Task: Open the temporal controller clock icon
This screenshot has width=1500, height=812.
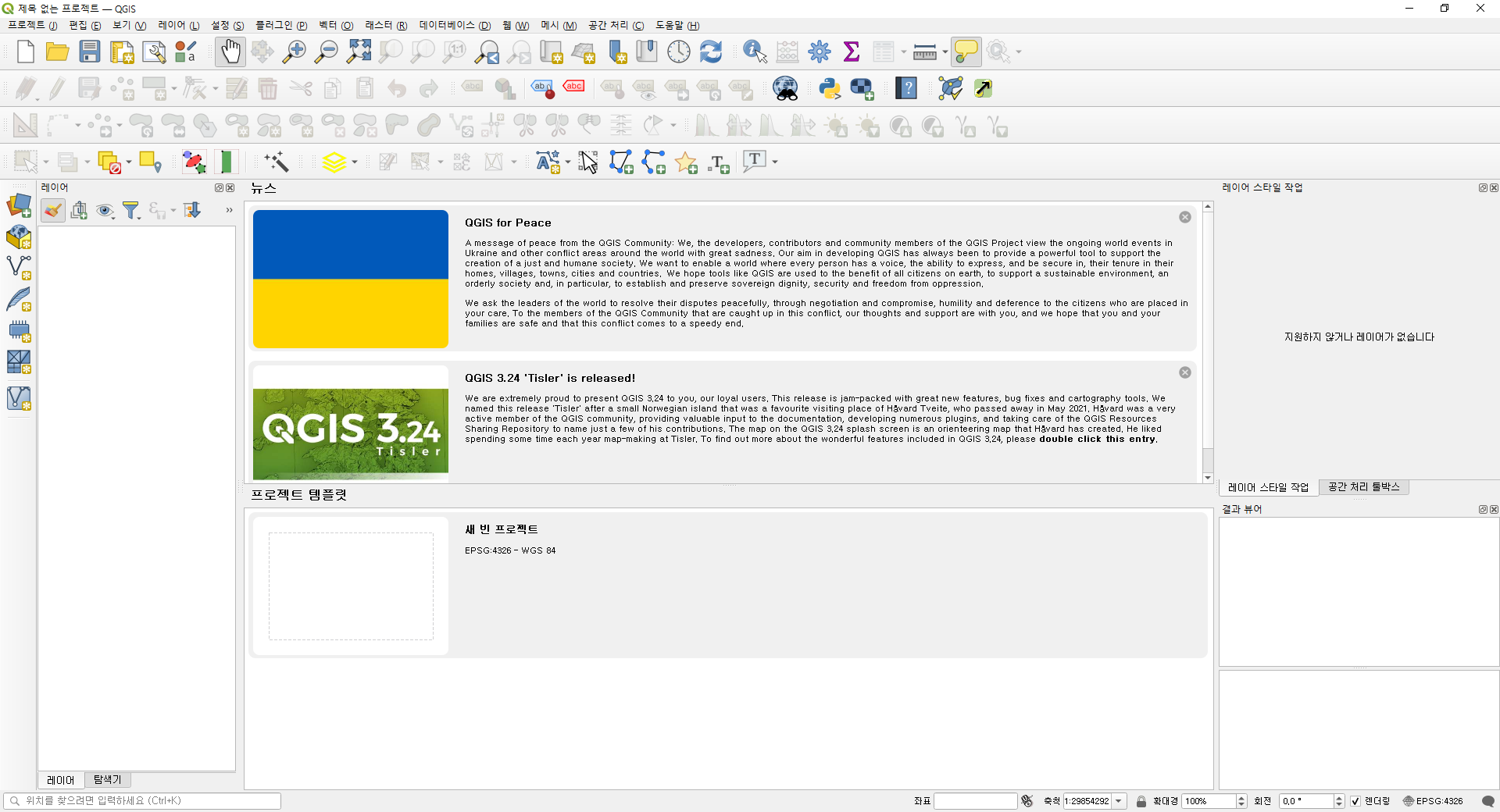Action: pos(679,52)
